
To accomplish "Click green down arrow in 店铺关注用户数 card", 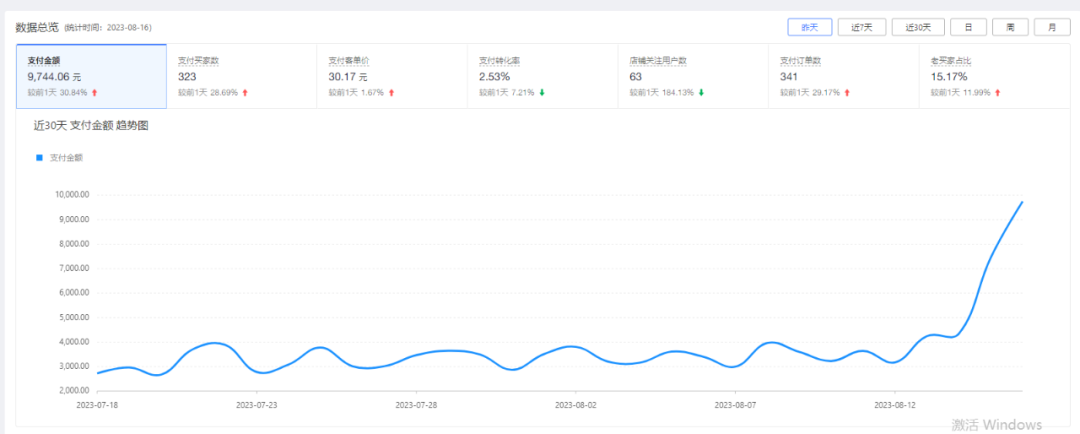I will pos(701,93).
